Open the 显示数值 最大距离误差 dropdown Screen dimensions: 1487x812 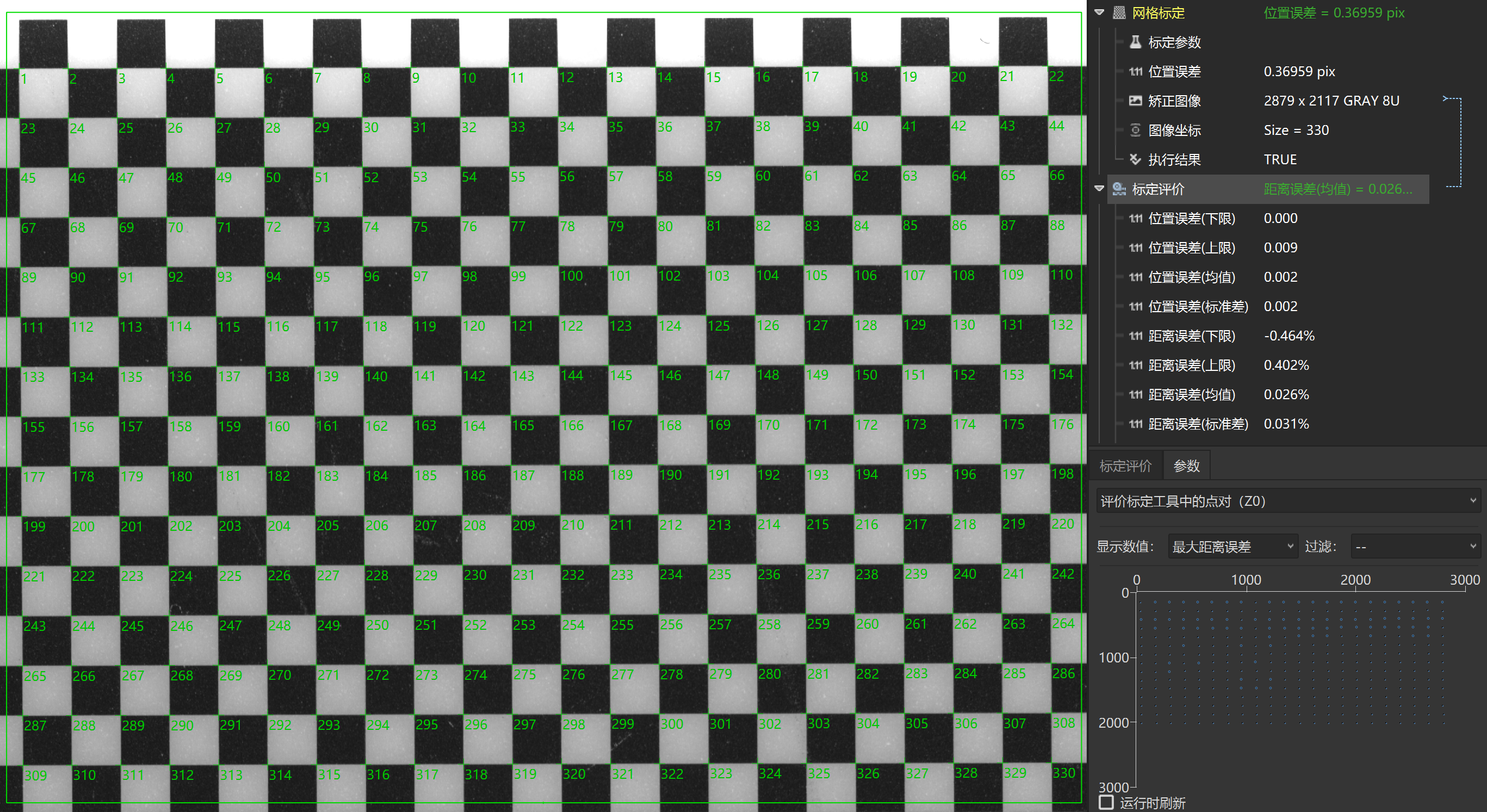(x=1232, y=547)
